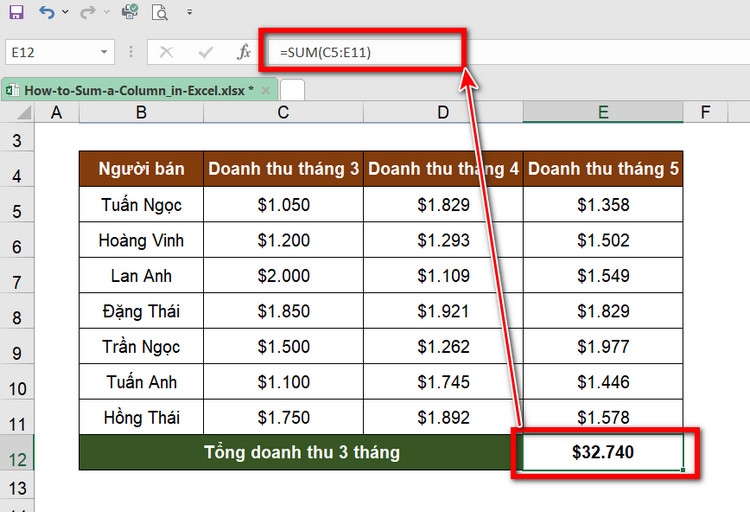Viewport: 750px width, 512px height.
Task: Expand the Name Box dropdown arrow
Action: coord(104,52)
